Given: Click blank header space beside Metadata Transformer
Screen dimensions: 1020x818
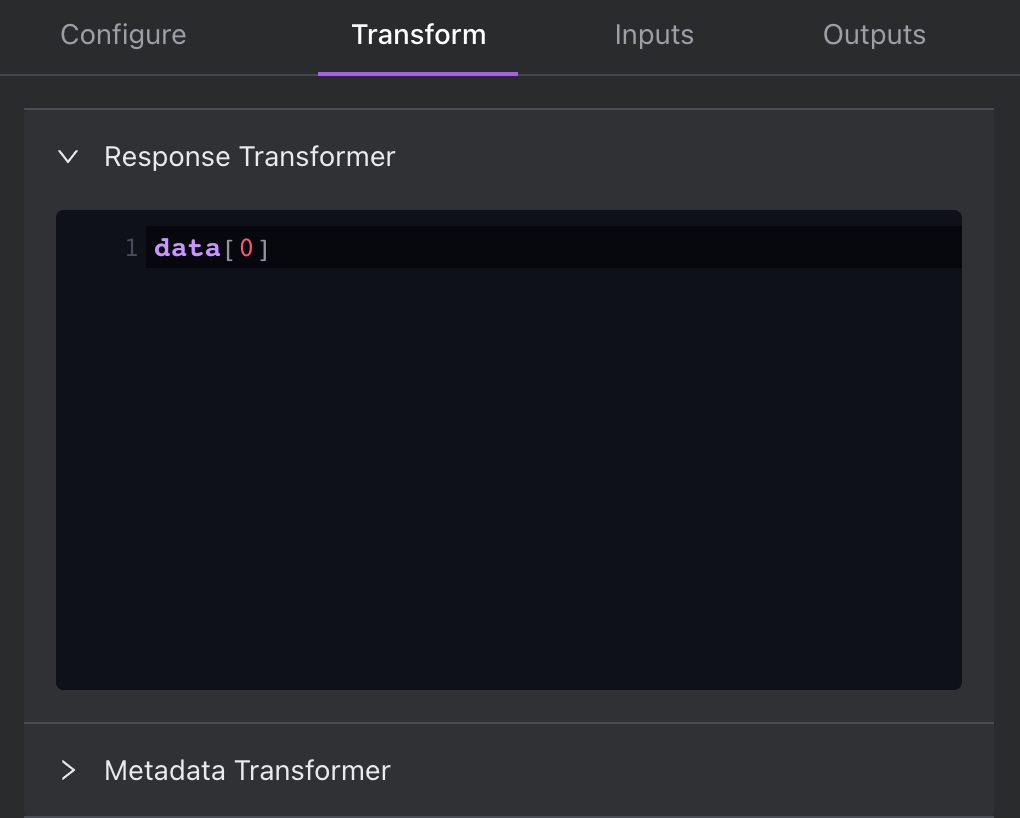Looking at the screenshot, I should coord(700,771).
